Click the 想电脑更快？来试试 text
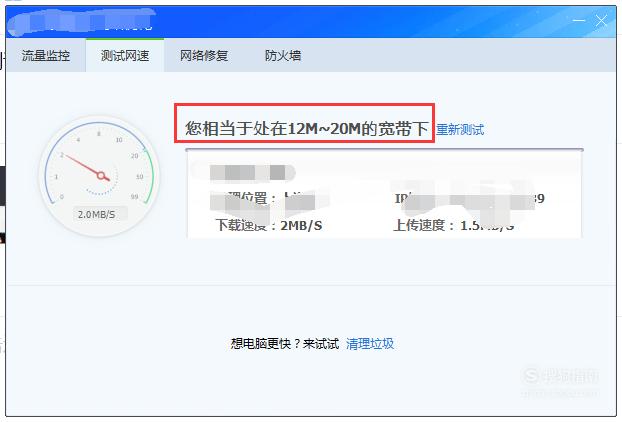Viewport: 622px width, 422px height. [x=285, y=343]
